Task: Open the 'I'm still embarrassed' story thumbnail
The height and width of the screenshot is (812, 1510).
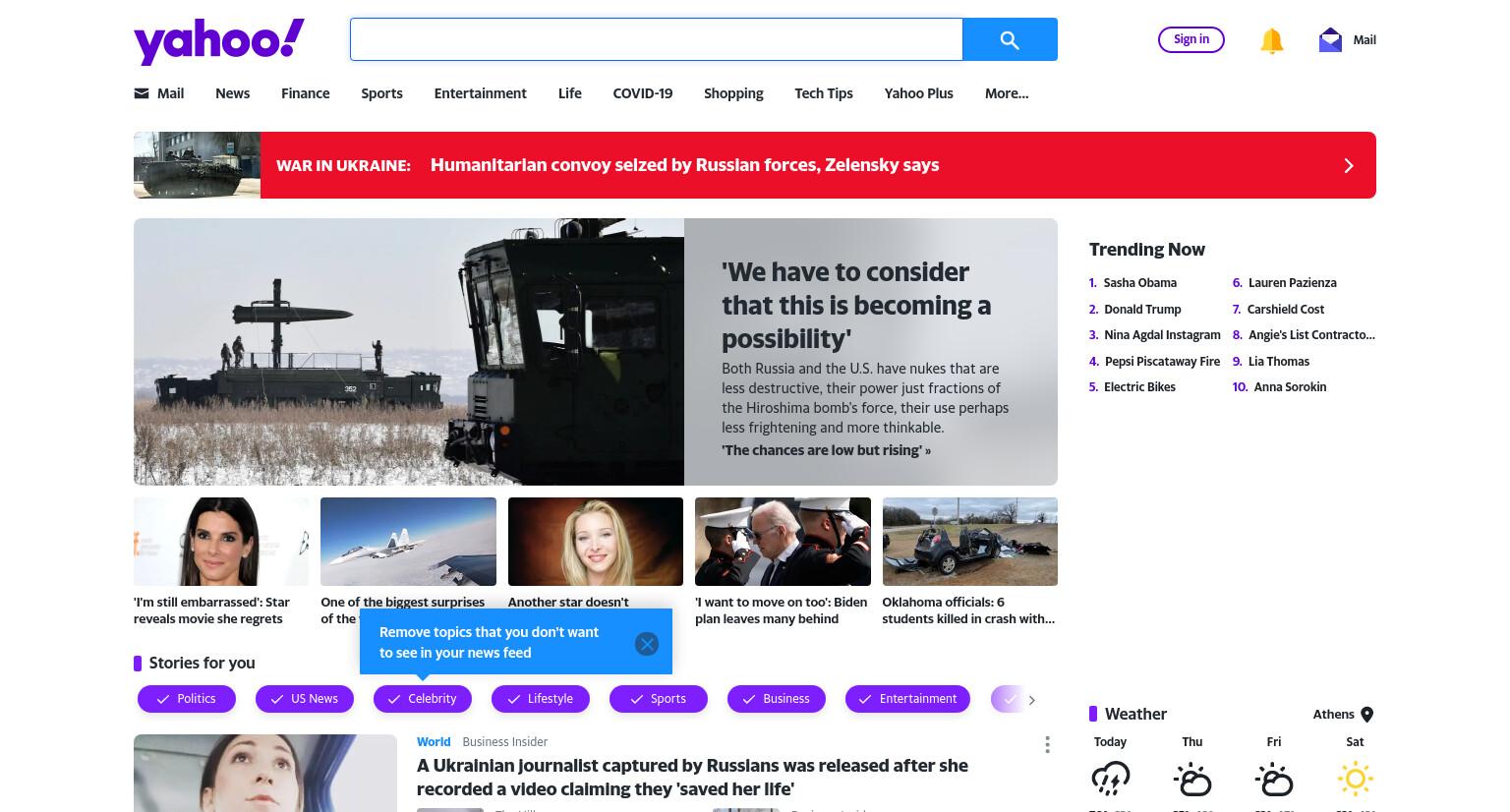Action: tap(221, 542)
